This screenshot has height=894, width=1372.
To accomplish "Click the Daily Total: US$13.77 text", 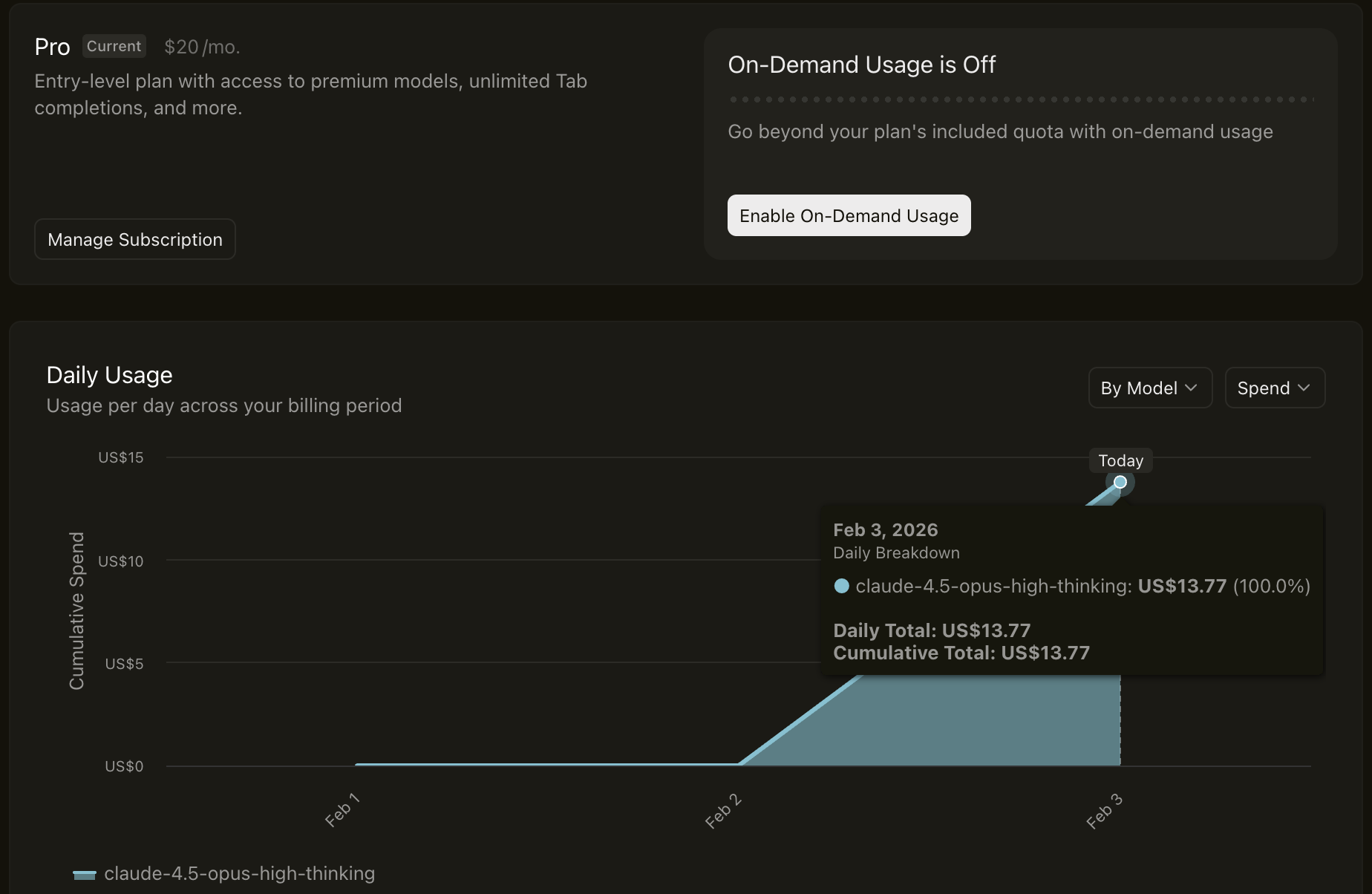I will tap(932, 630).
